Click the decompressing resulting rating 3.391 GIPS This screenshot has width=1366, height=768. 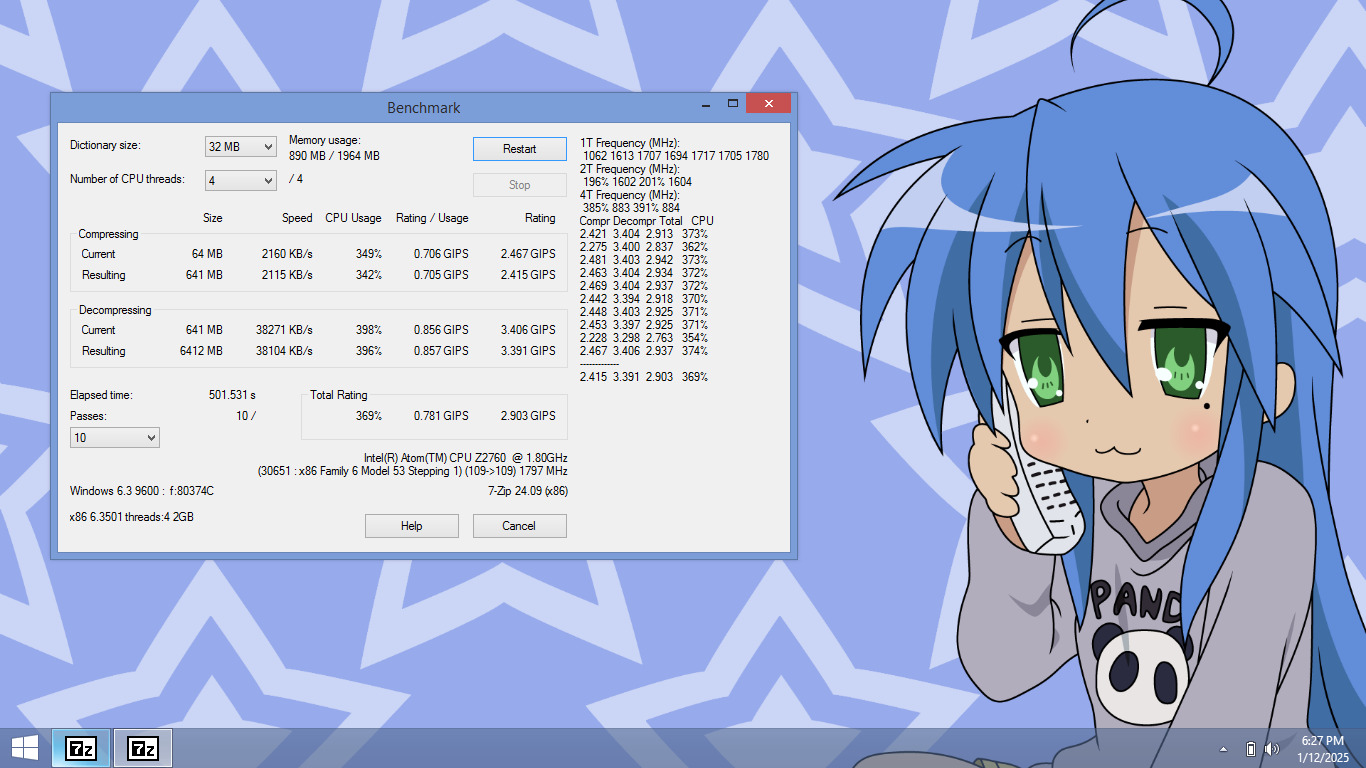pyautogui.click(x=528, y=351)
